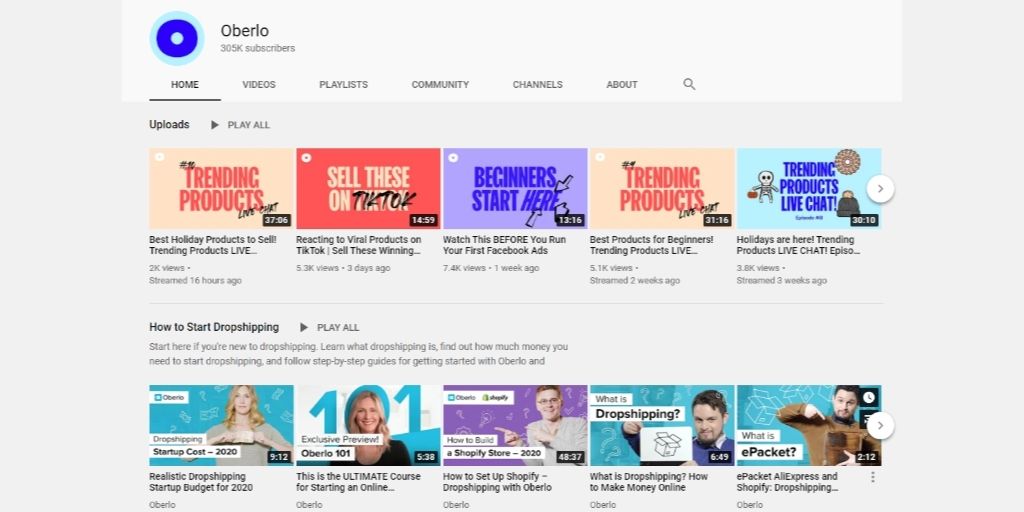
Task: Open the Sell These on TikTok thumbnail
Action: (368, 188)
